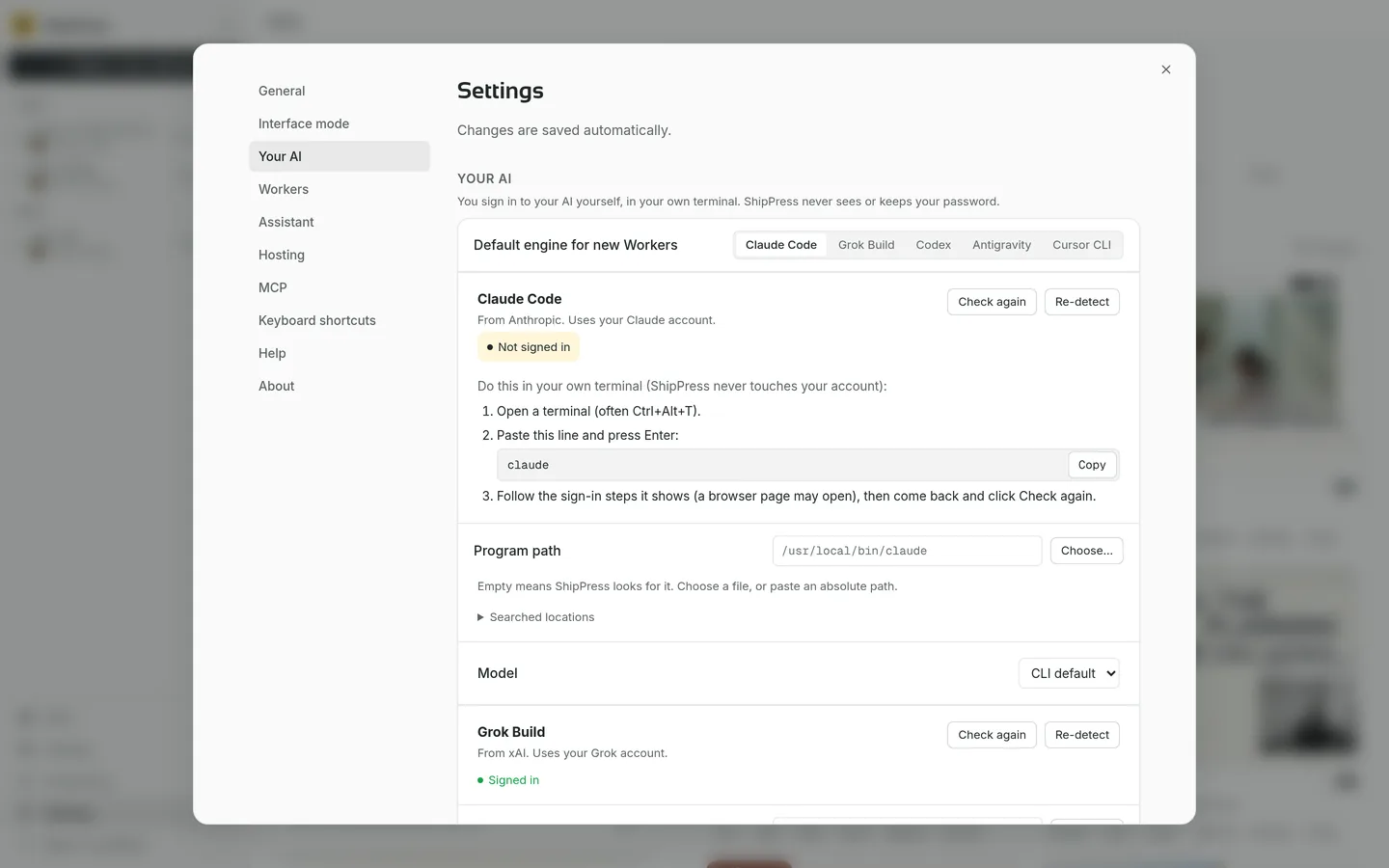The width and height of the screenshot is (1389, 868).
Task: Click Check again for Grok Build
Action: click(992, 735)
